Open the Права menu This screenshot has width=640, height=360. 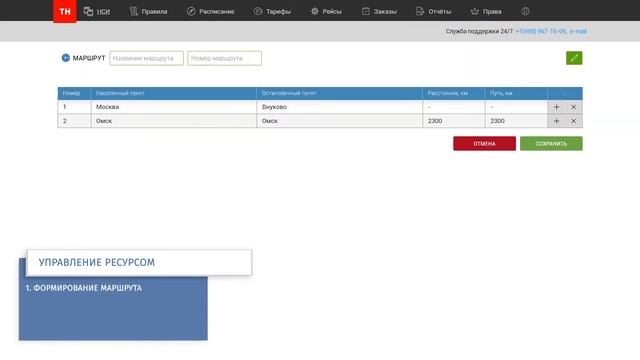(x=486, y=11)
